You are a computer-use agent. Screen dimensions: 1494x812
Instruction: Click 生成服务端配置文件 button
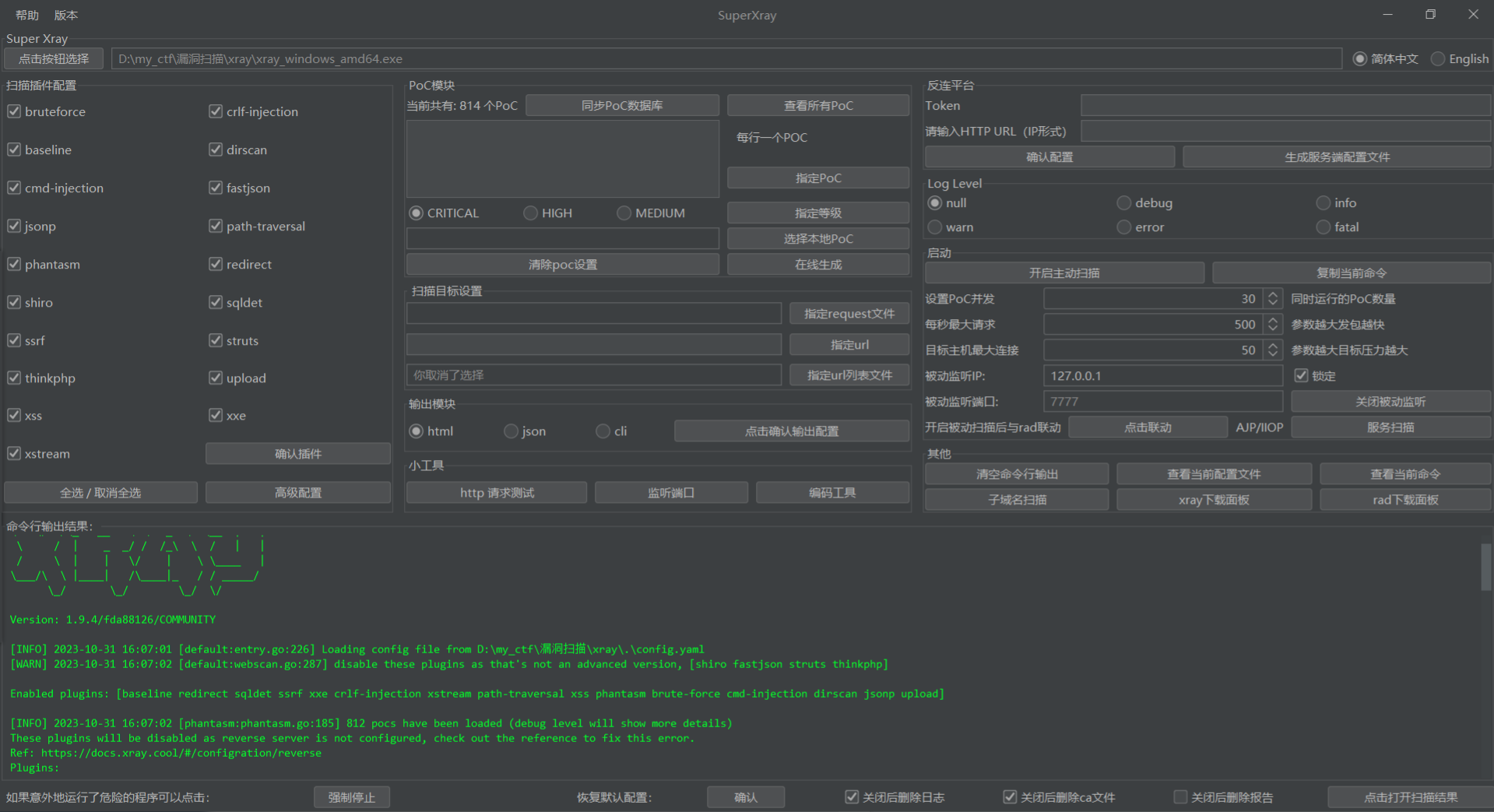(1337, 157)
